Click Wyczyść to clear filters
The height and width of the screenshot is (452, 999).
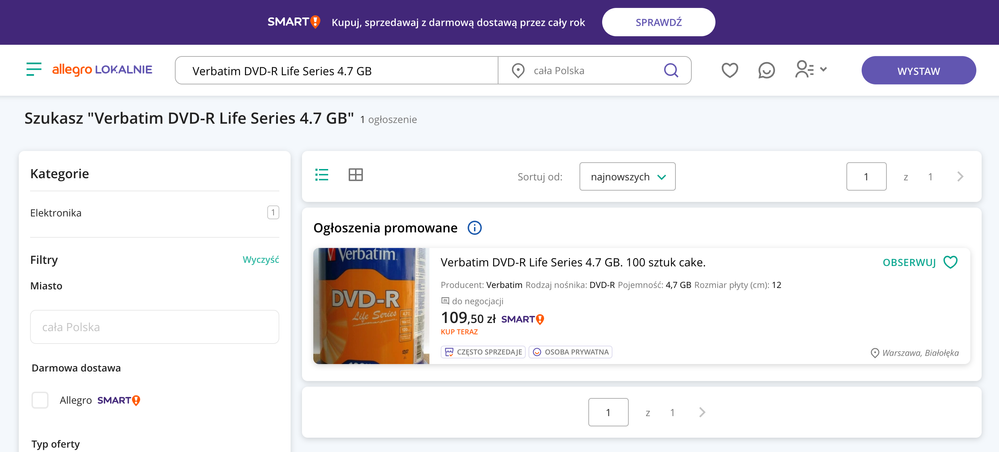click(x=261, y=259)
